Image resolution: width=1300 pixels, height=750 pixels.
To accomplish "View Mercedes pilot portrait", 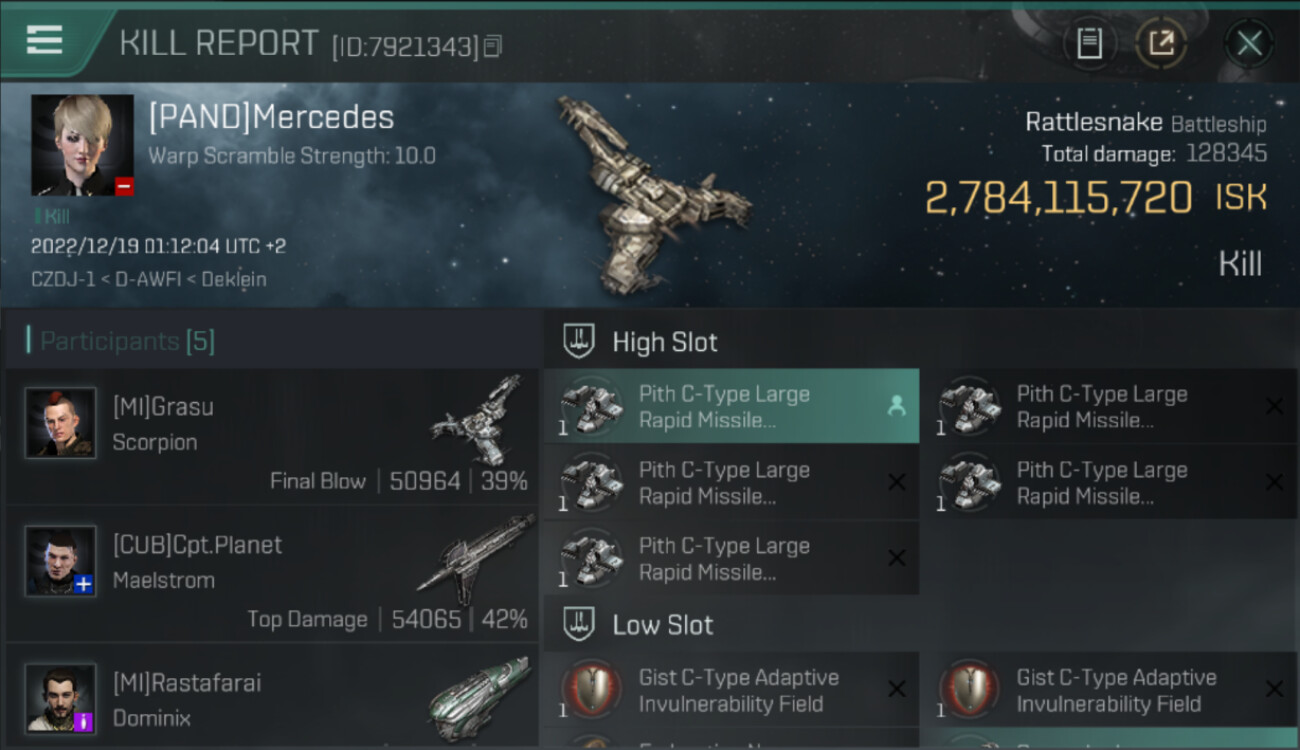I will [82, 145].
